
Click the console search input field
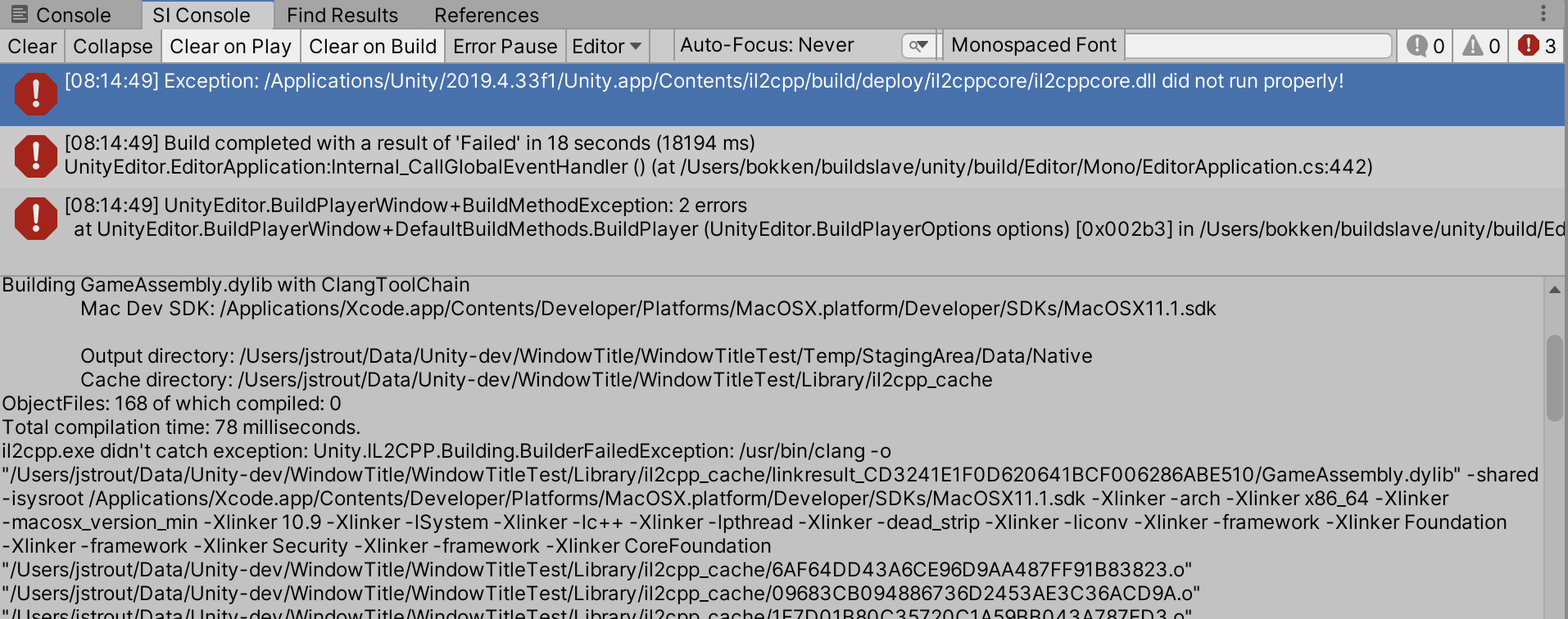pos(1258,46)
